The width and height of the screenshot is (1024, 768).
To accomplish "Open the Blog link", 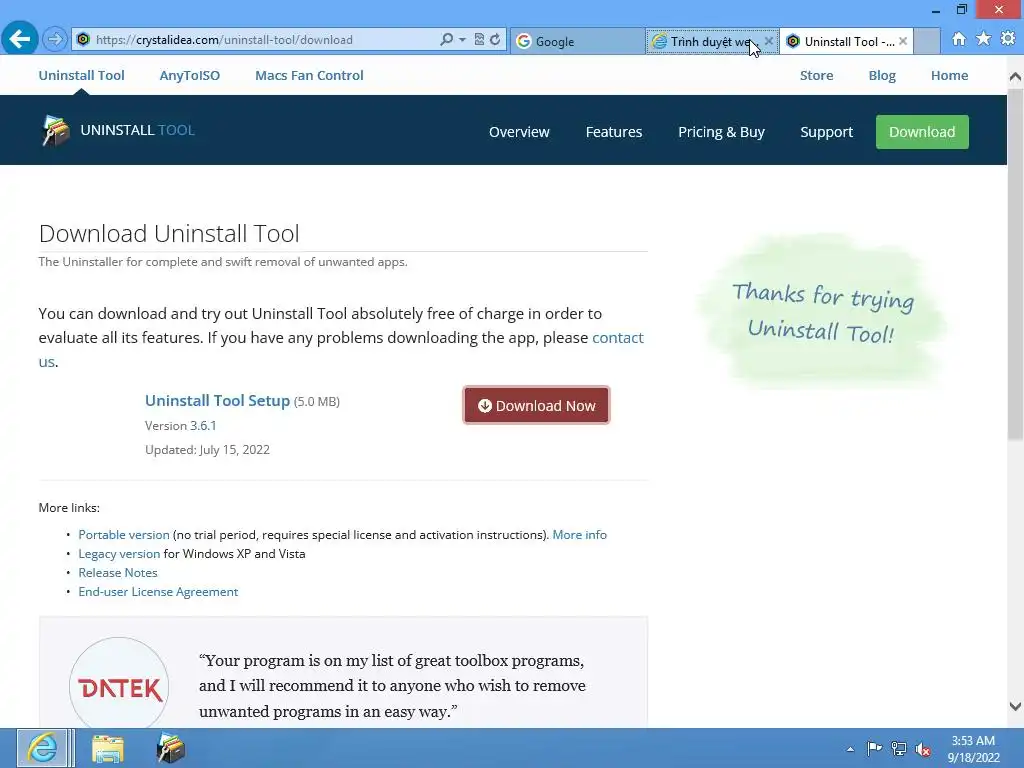I will coord(882,75).
